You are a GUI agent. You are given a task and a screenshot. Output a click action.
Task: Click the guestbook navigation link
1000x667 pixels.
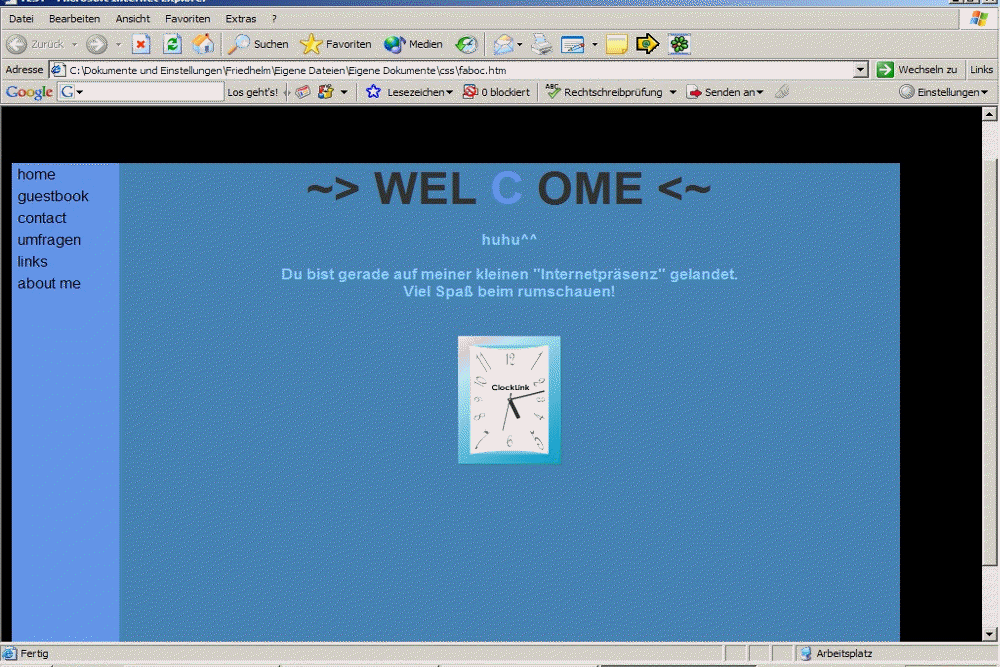(x=53, y=196)
